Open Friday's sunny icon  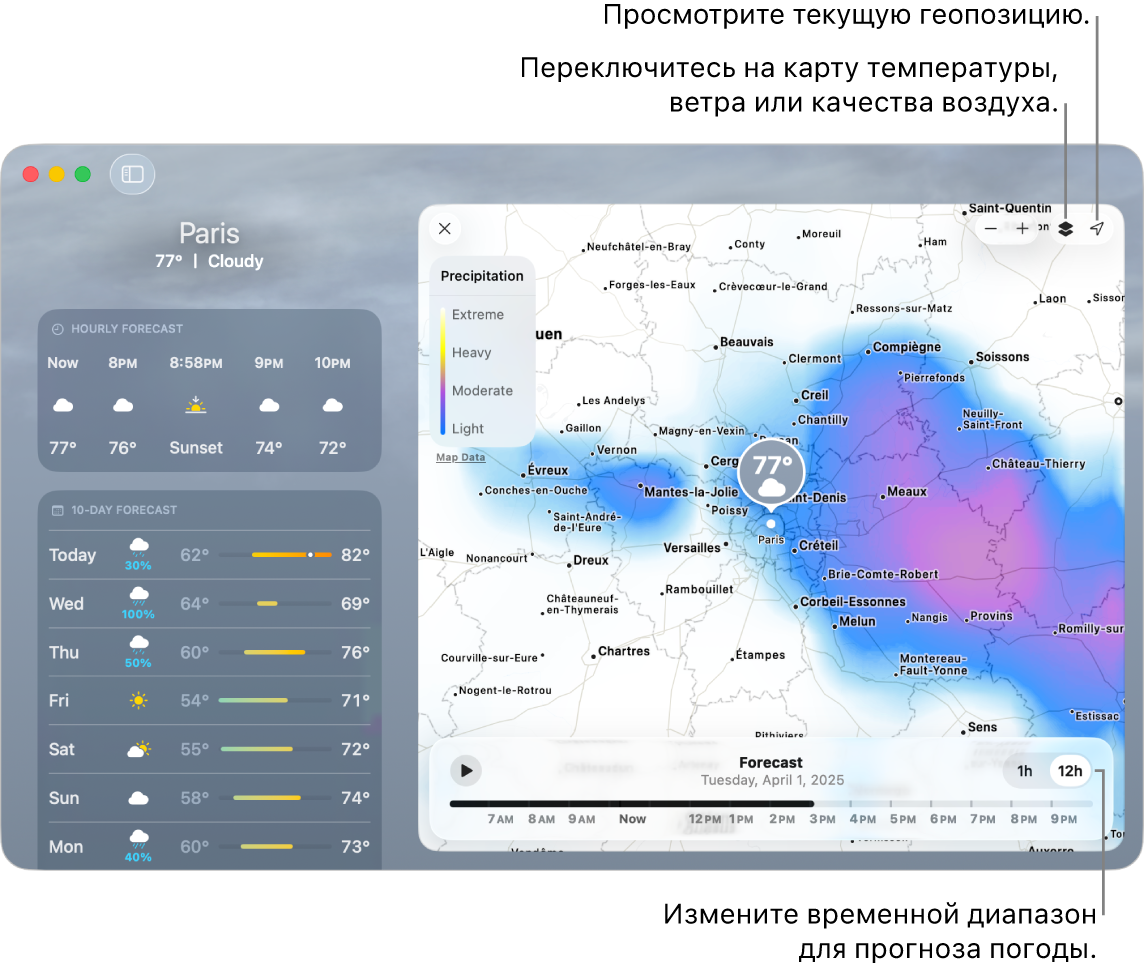click(139, 700)
